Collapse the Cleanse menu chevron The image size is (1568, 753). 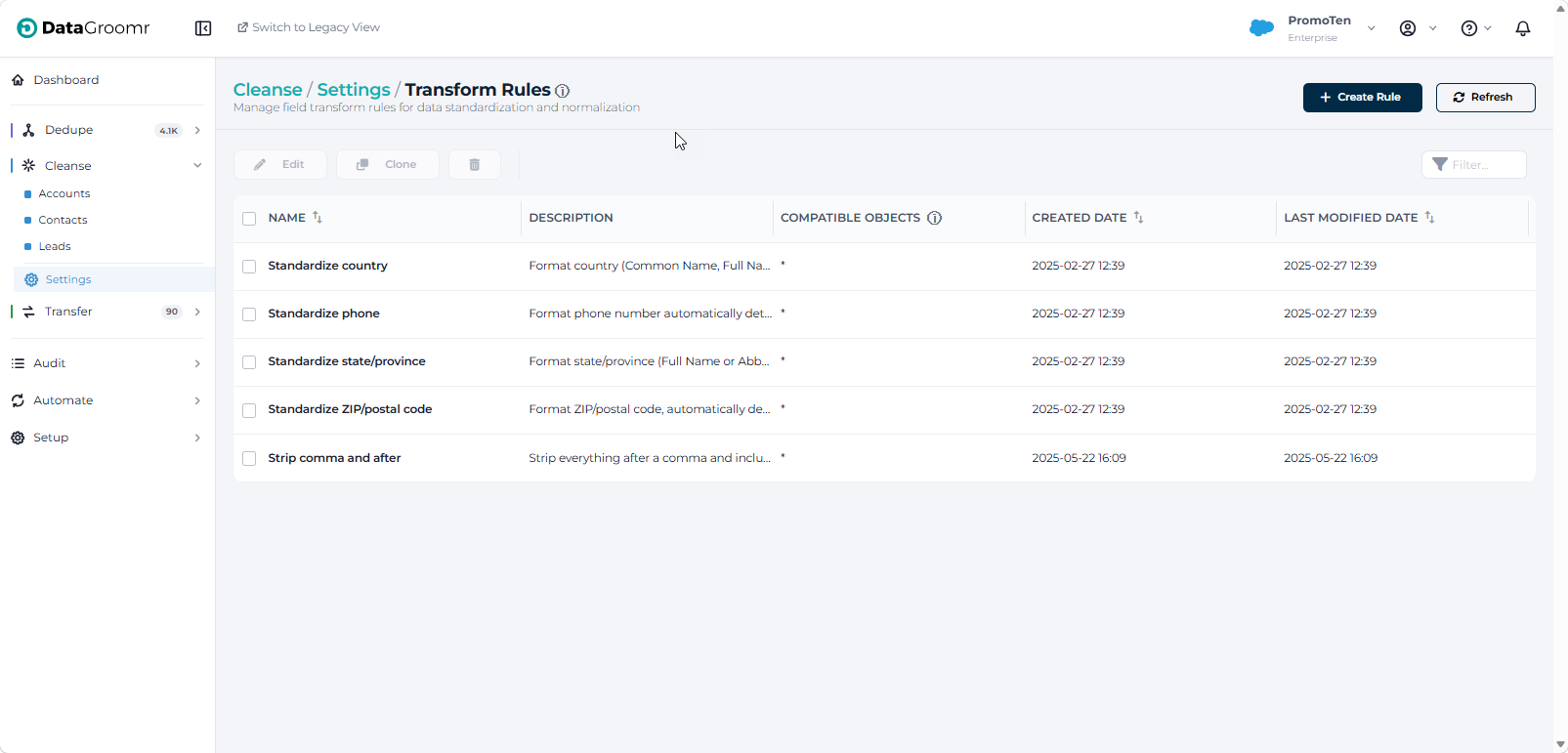[x=197, y=166]
